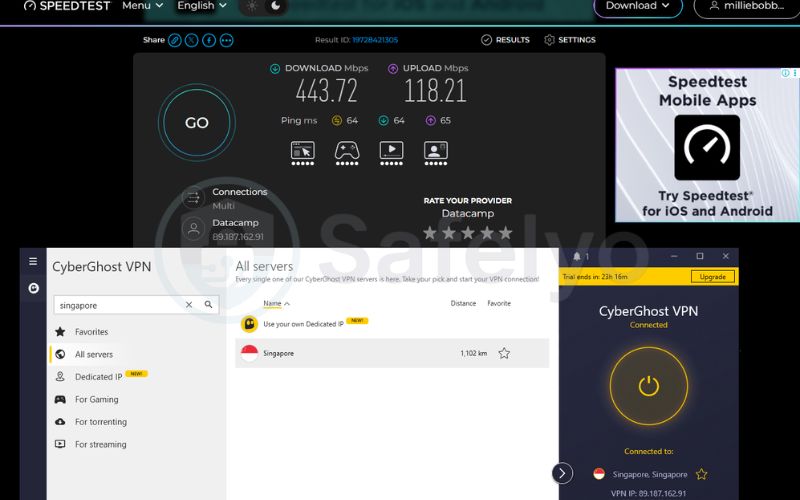Collapse server list with arrow button
This screenshot has width=800, height=500.
[562, 473]
